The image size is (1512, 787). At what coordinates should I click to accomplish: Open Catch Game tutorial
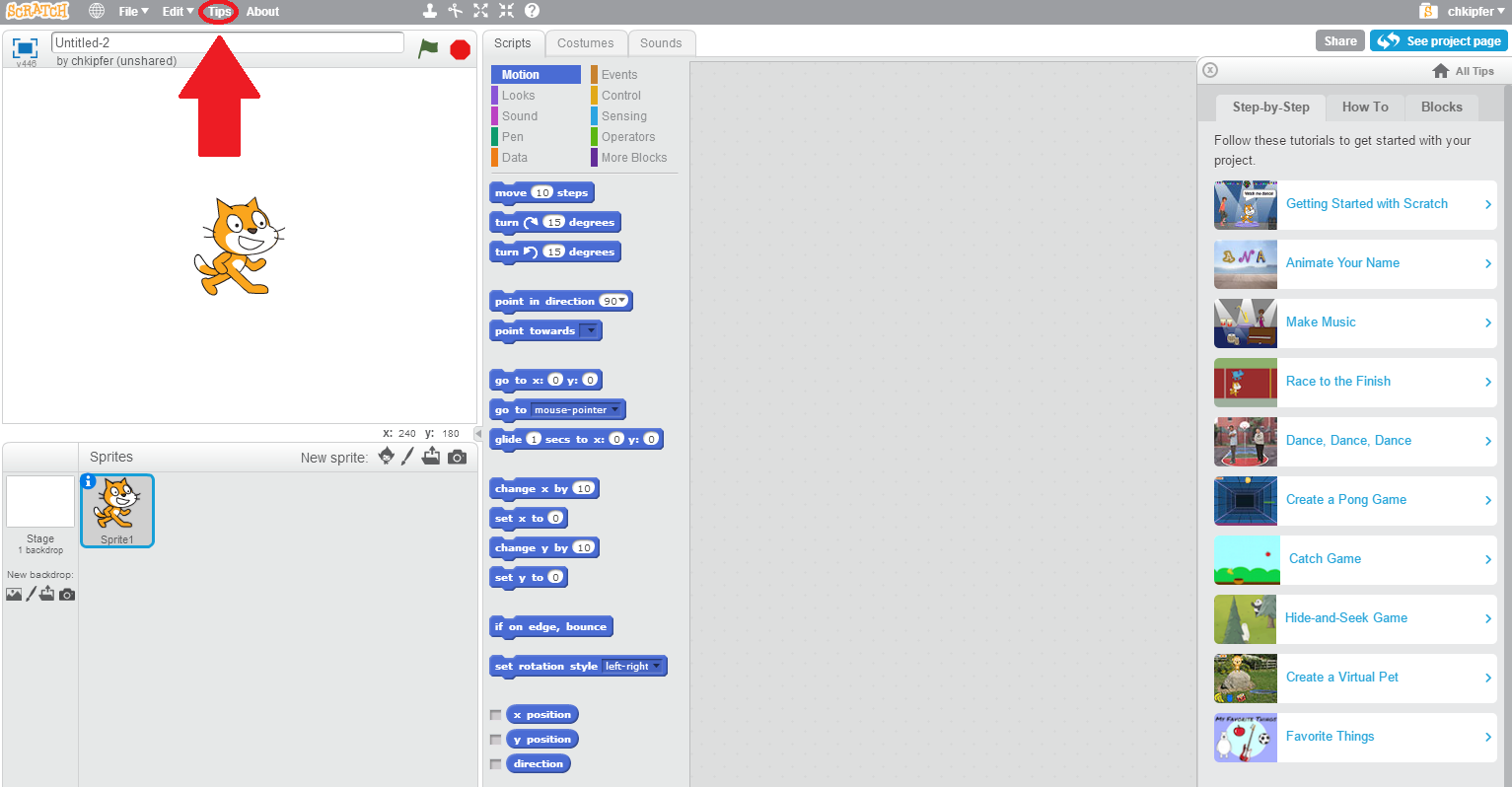coord(1355,559)
